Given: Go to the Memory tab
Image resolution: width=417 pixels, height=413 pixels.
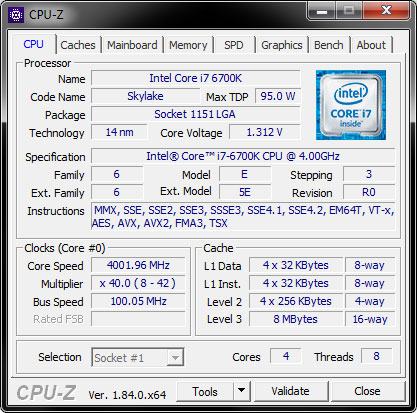Looking at the screenshot, I should coord(188,45).
